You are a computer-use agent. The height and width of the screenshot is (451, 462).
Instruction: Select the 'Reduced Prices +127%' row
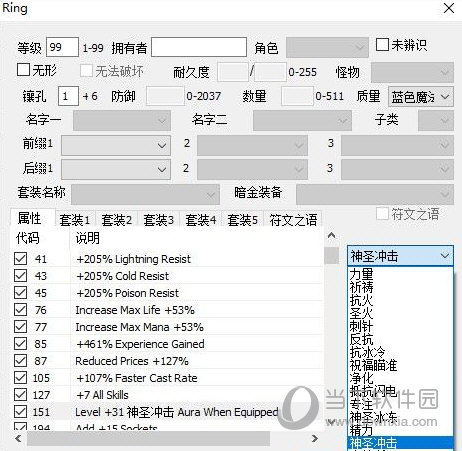click(x=167, y=361)
